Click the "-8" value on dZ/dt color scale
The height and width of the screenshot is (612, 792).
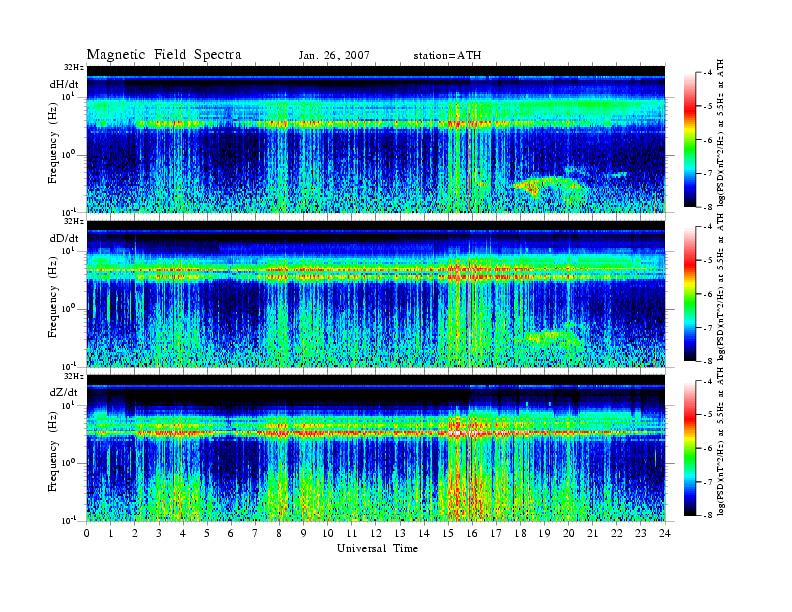click(709, 515)
